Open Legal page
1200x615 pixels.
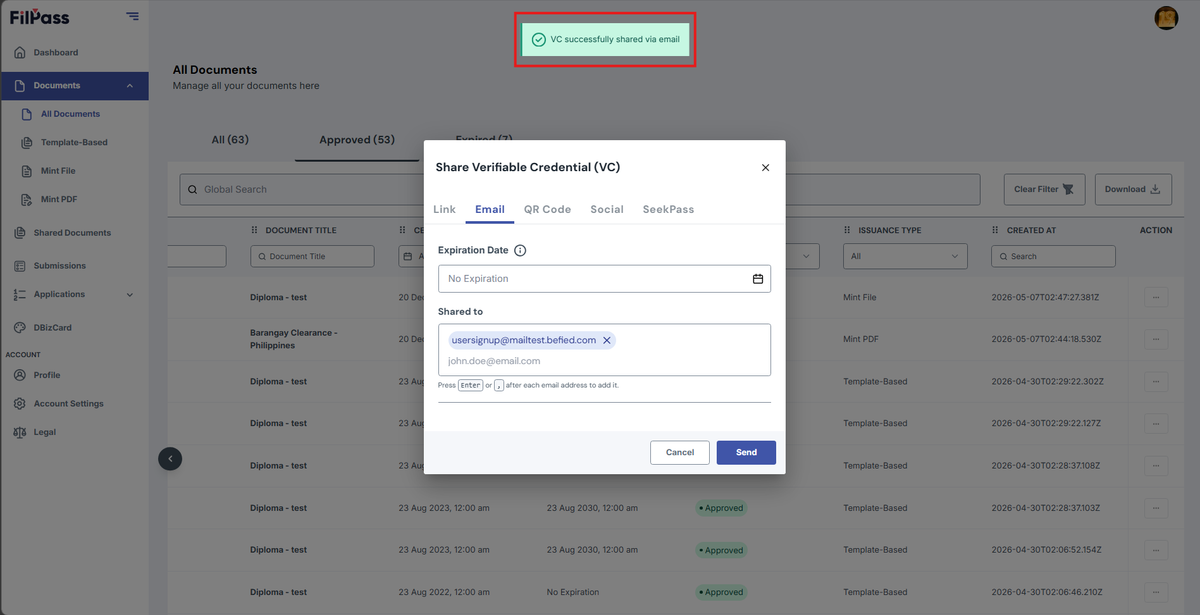(45, 432)
